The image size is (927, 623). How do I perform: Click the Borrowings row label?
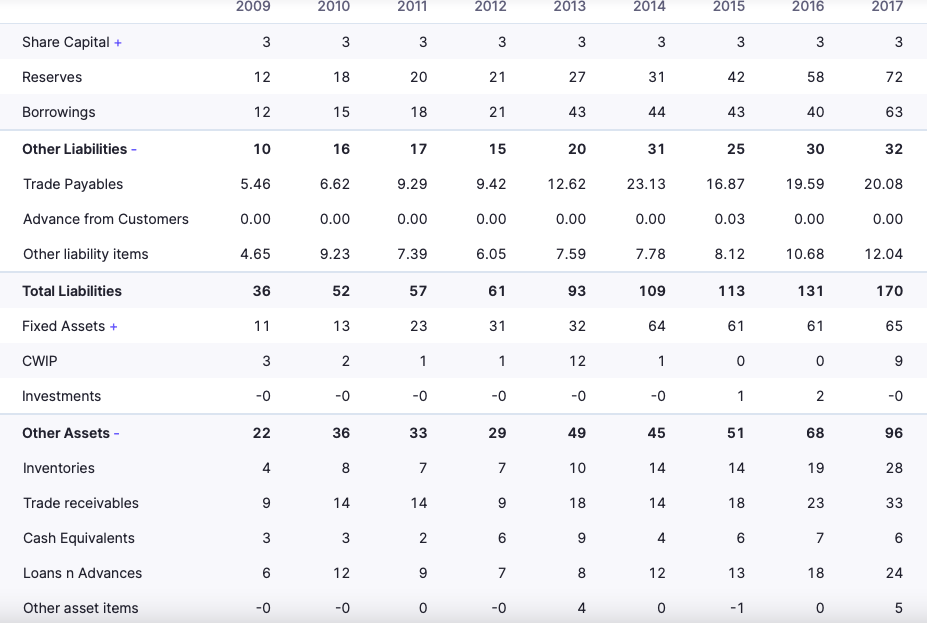[x=59, y=112]
